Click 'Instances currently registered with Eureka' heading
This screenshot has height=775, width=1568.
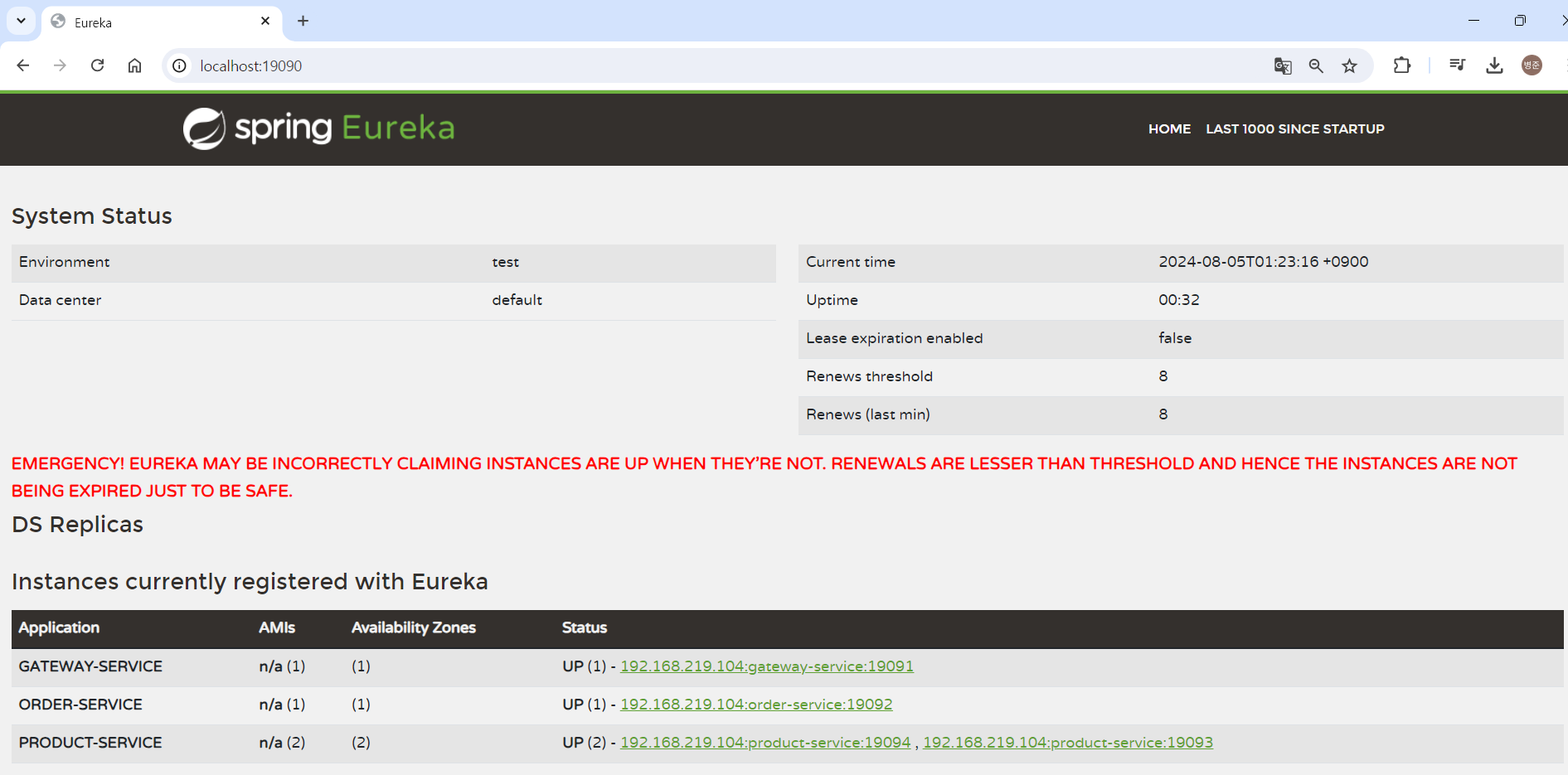[250, 582]
